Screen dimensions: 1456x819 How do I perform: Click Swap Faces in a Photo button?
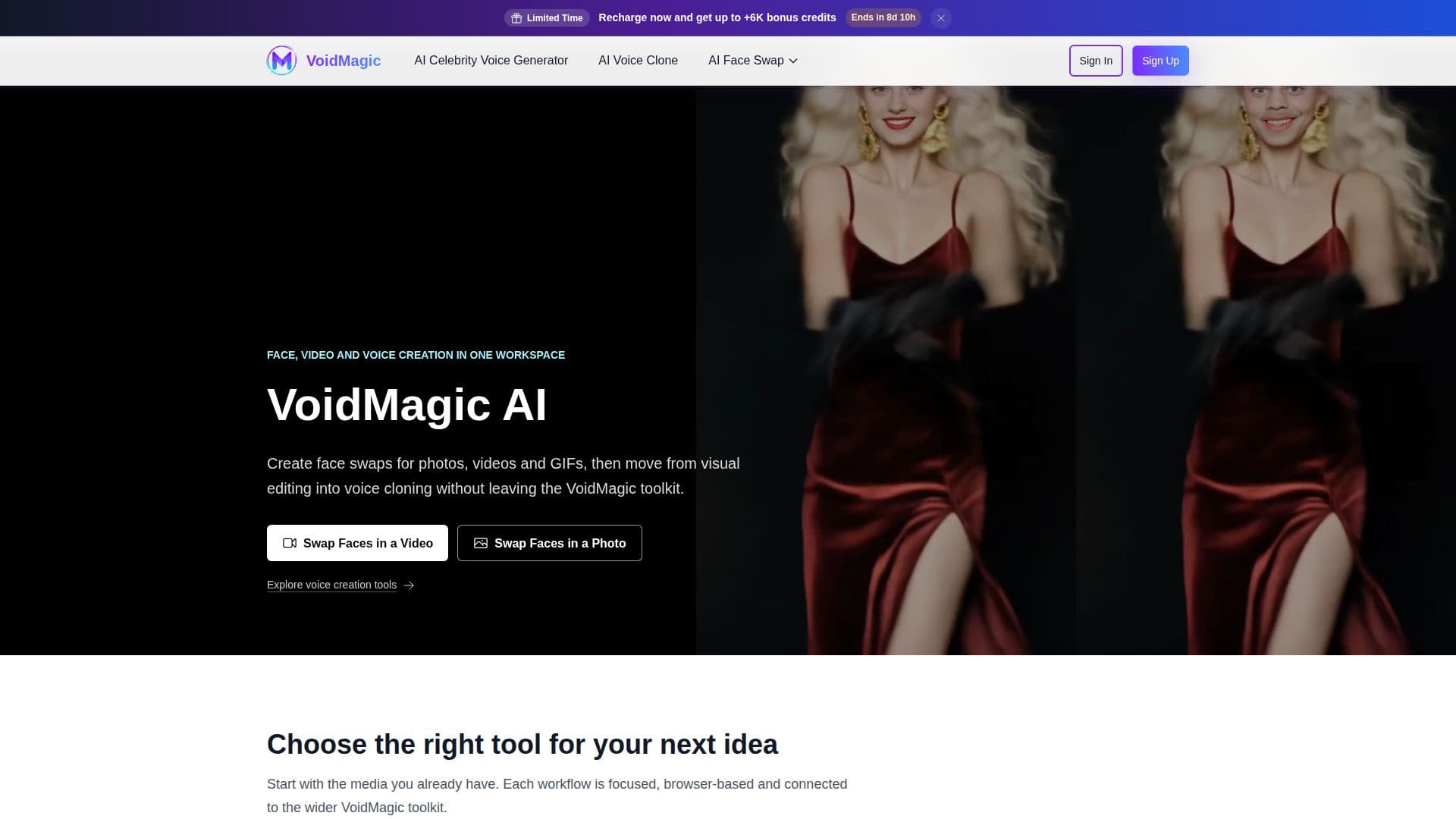pos(550,543)
